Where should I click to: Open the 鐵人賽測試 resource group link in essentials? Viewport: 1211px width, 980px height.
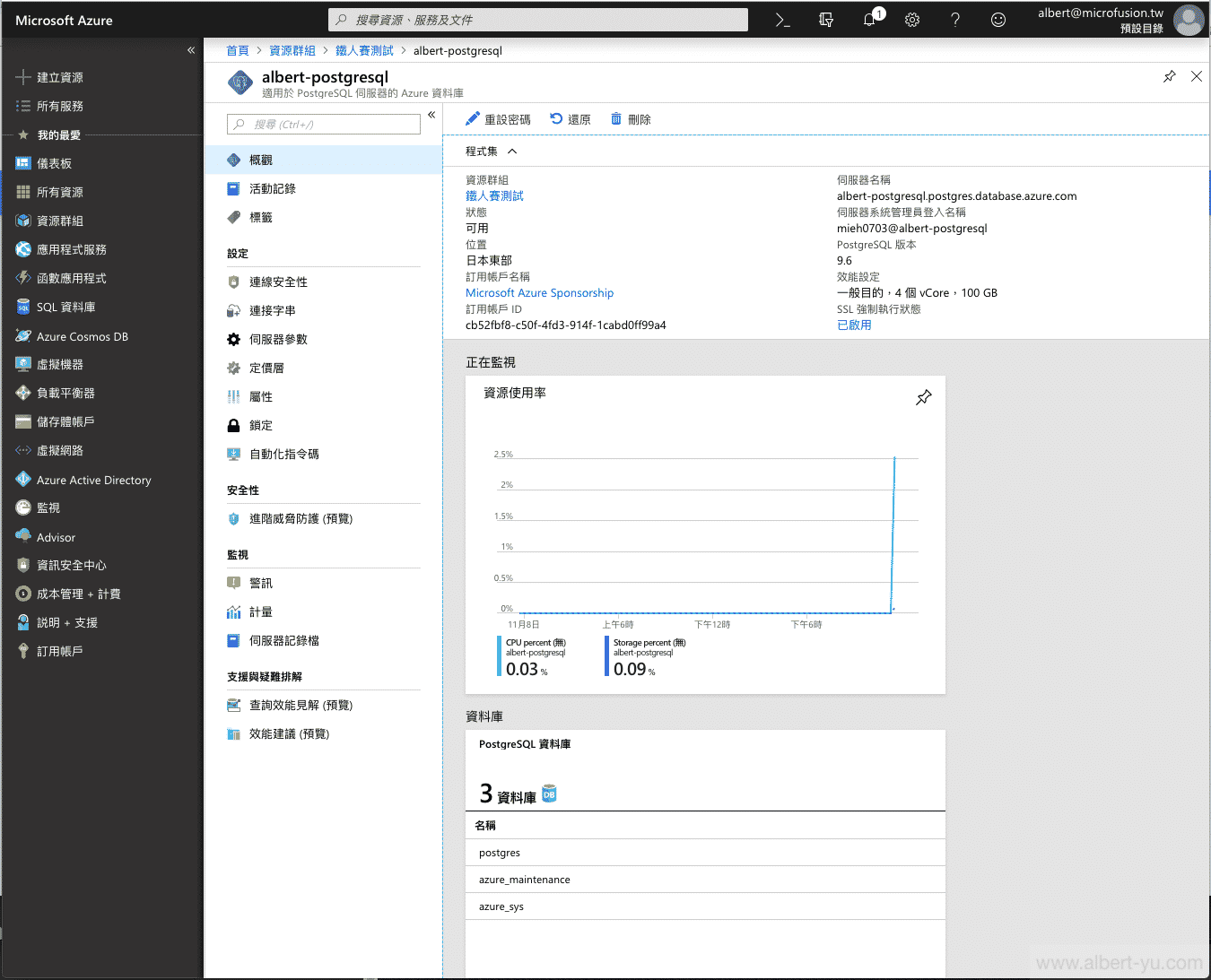[494, 195]
